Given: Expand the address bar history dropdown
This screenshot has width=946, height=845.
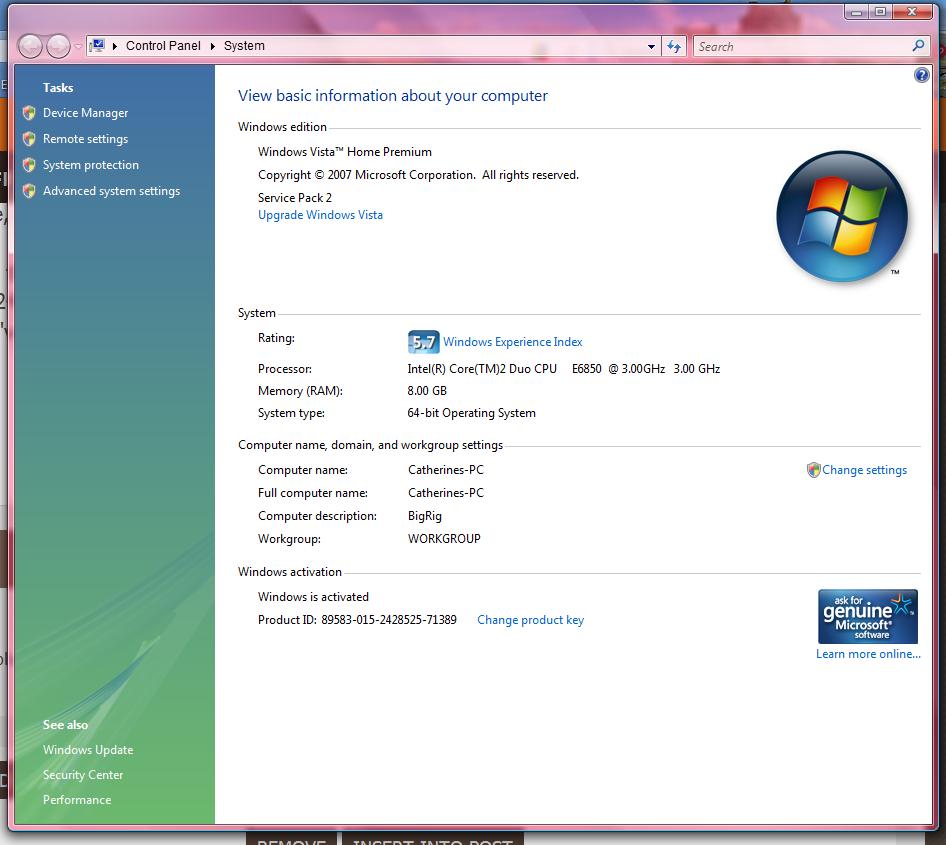Looking at the screenshot, I should (x=651, y=46).
